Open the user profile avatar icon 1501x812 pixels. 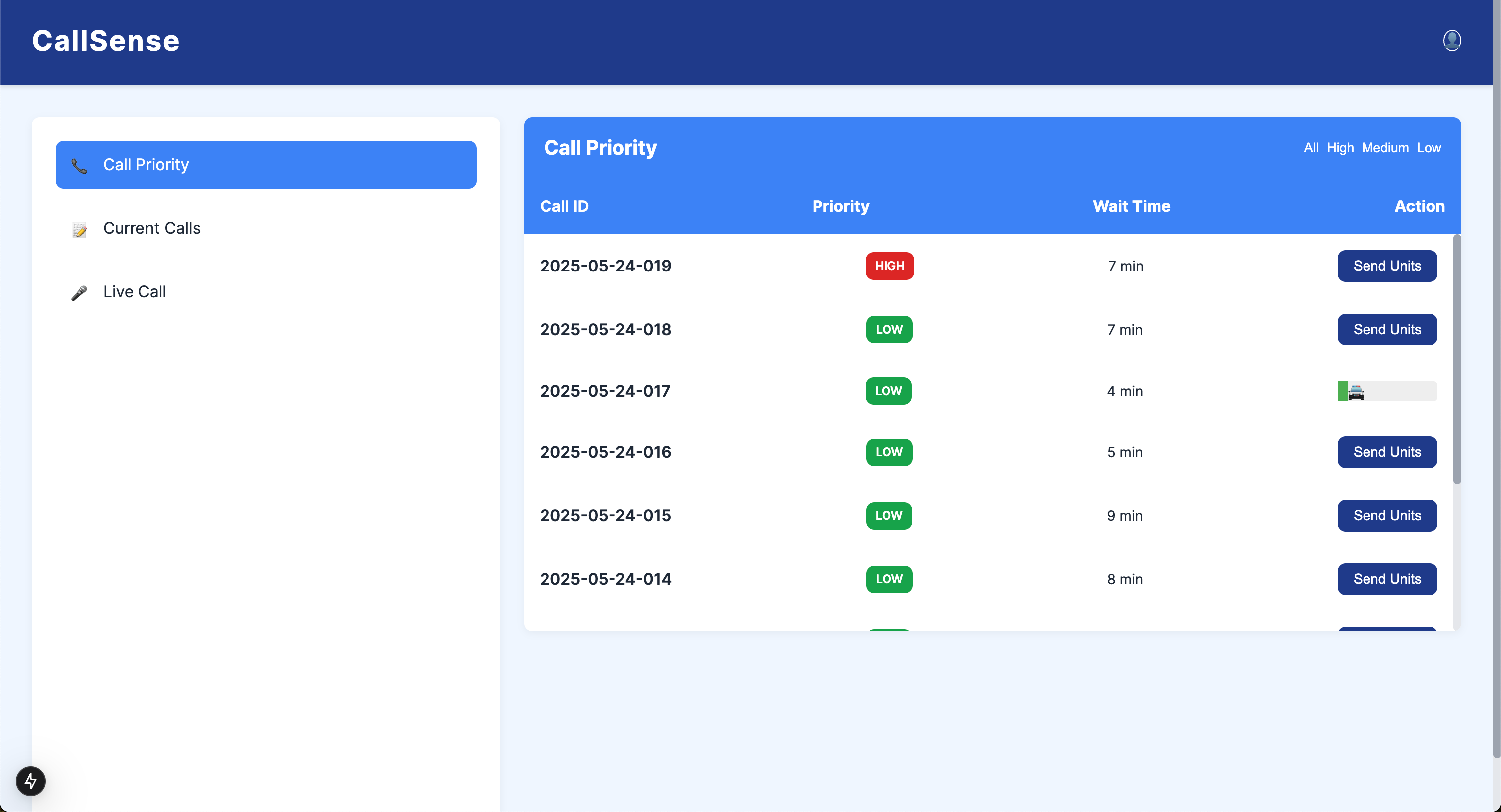coord(1451,40)
